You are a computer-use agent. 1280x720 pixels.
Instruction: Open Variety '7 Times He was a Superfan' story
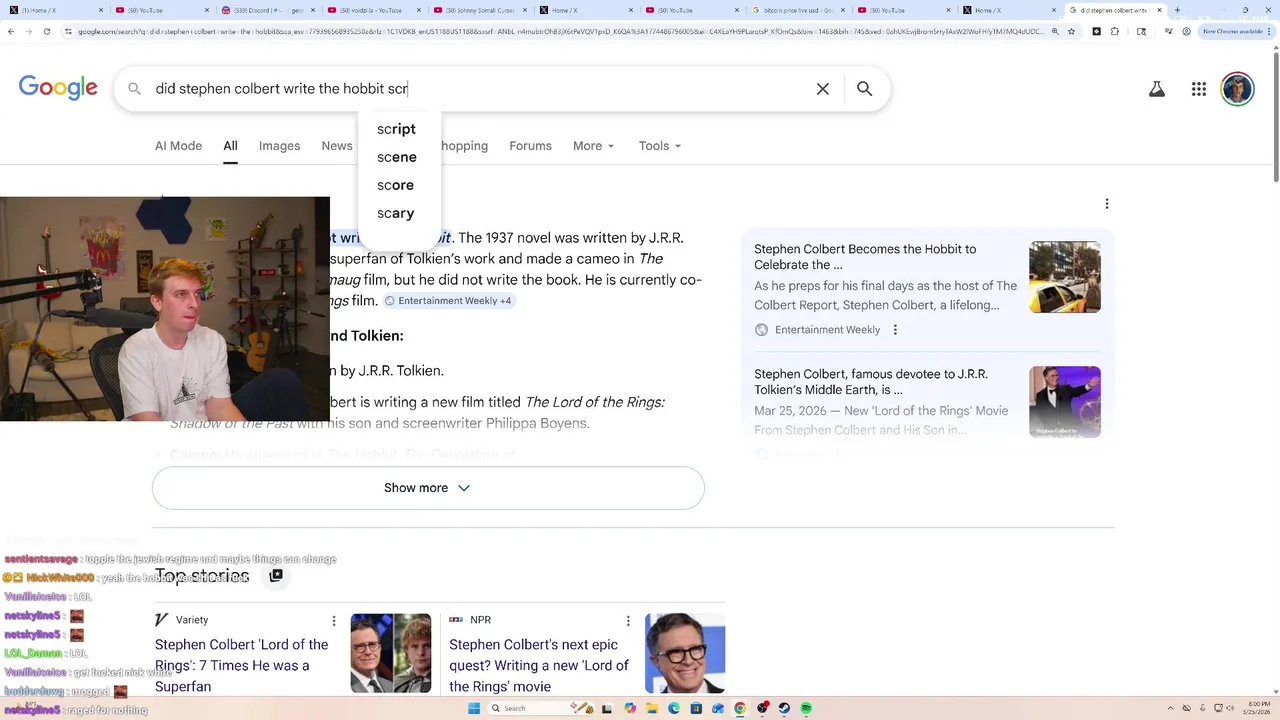click(x=241, y=666)
